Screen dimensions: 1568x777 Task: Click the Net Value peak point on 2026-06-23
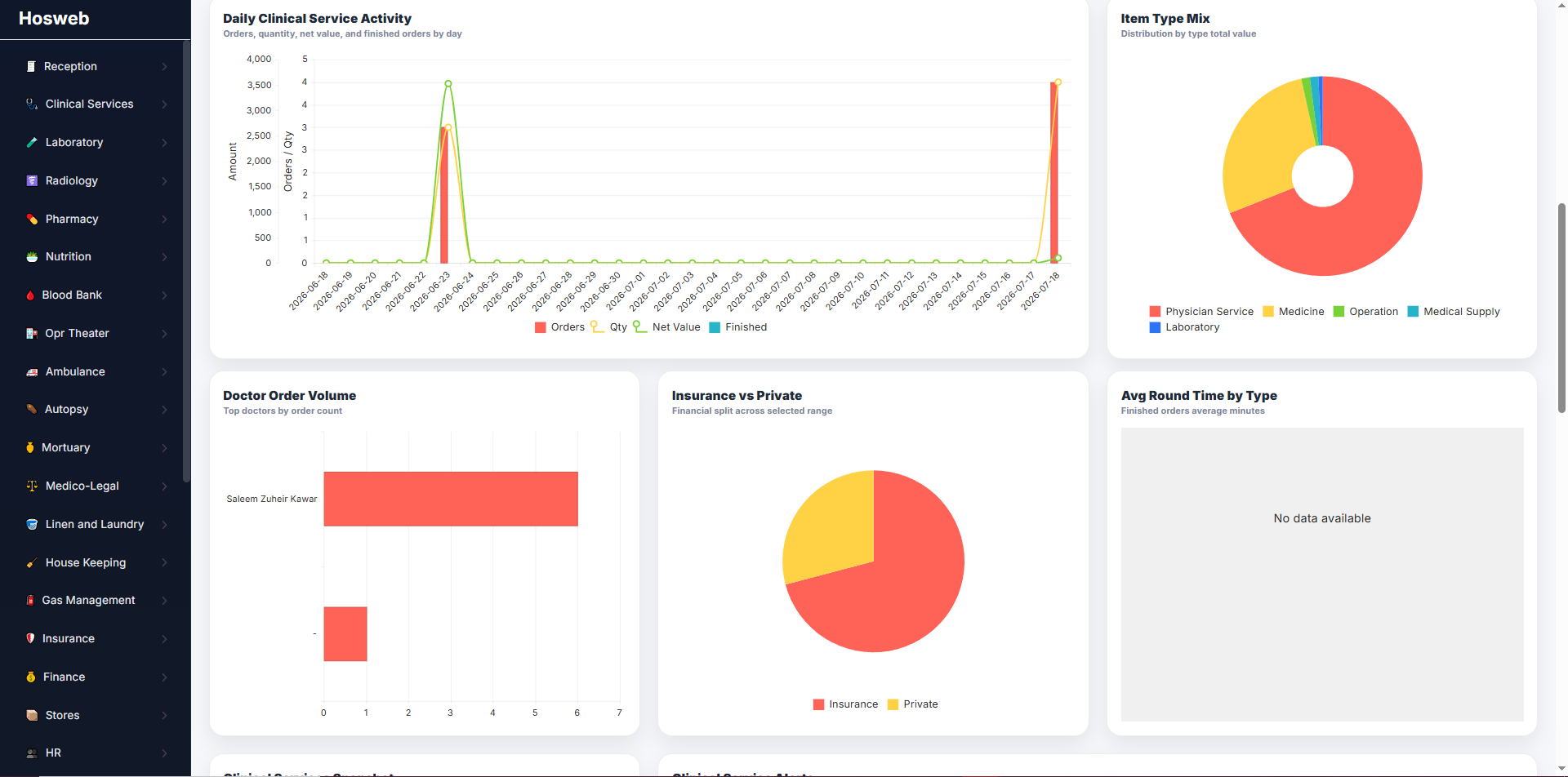pos(448,84)
